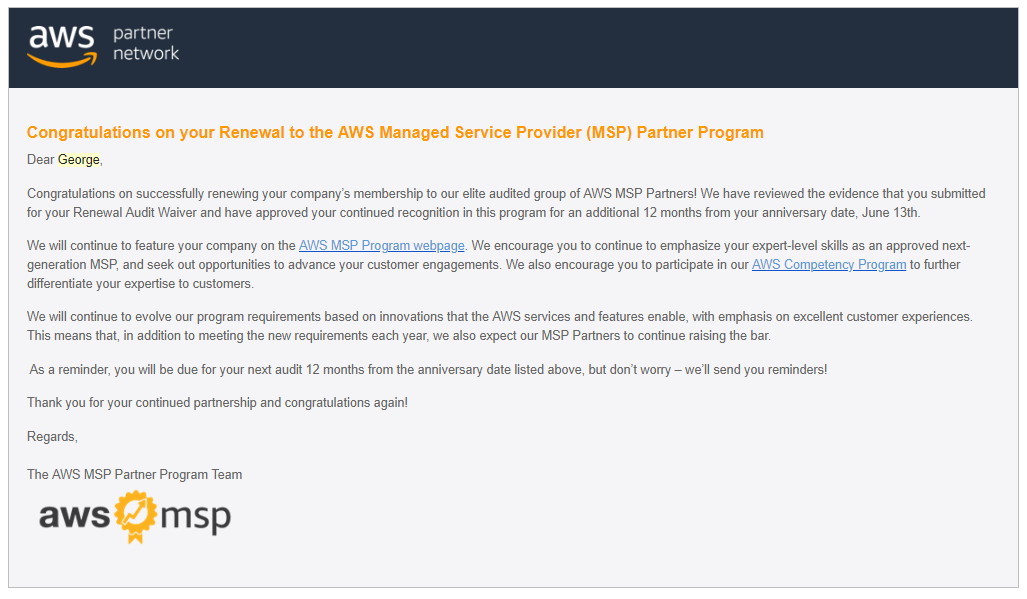Open the AWS Competency Program link
The height and width of the screenshot is (599, 1027).
pos(829,264)
